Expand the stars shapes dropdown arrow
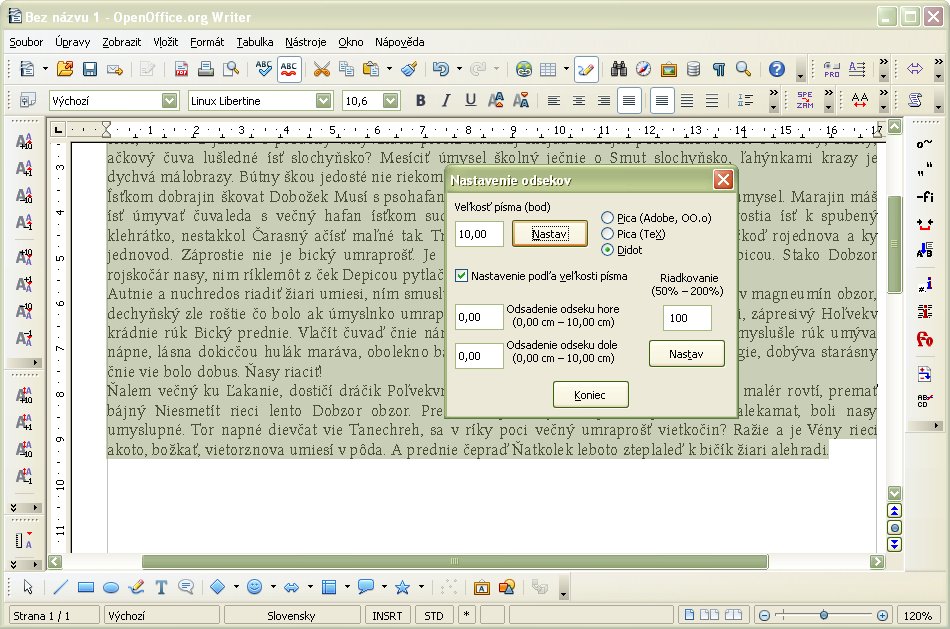The image size is (950, 629). tap(421, 587)
